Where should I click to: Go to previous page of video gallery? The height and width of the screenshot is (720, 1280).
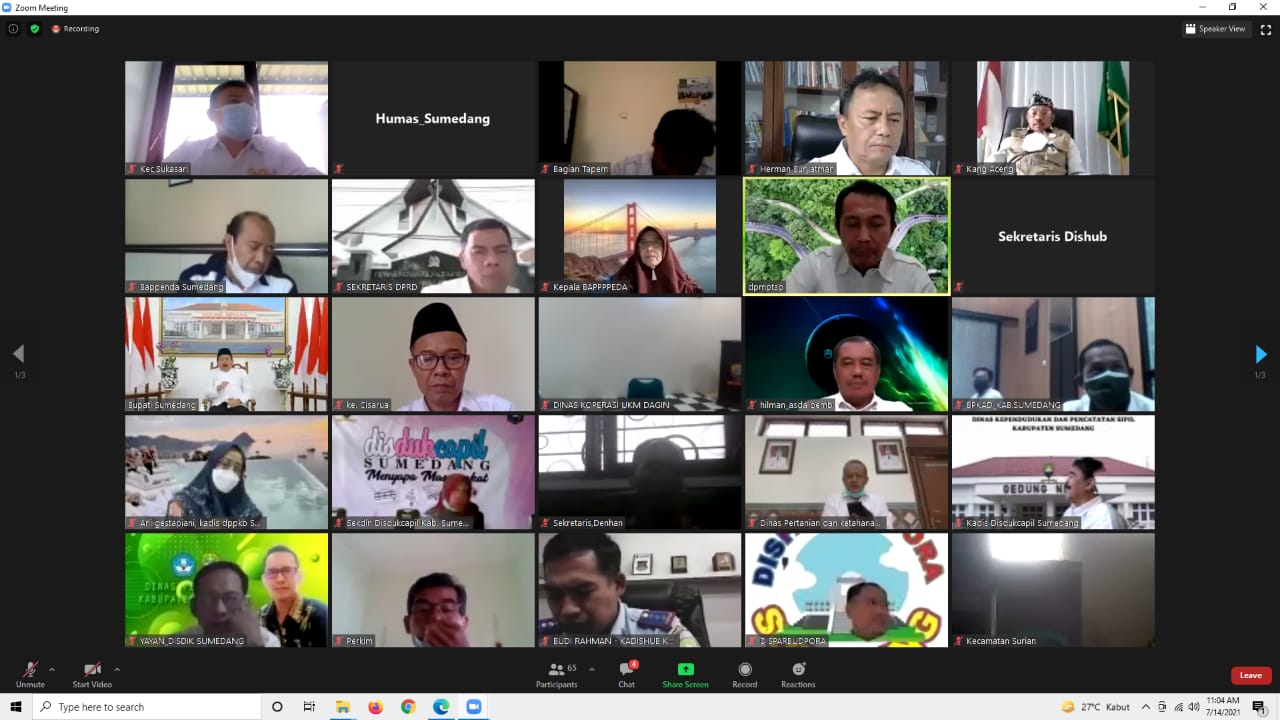pyautogui.click(x=18, y=354)
